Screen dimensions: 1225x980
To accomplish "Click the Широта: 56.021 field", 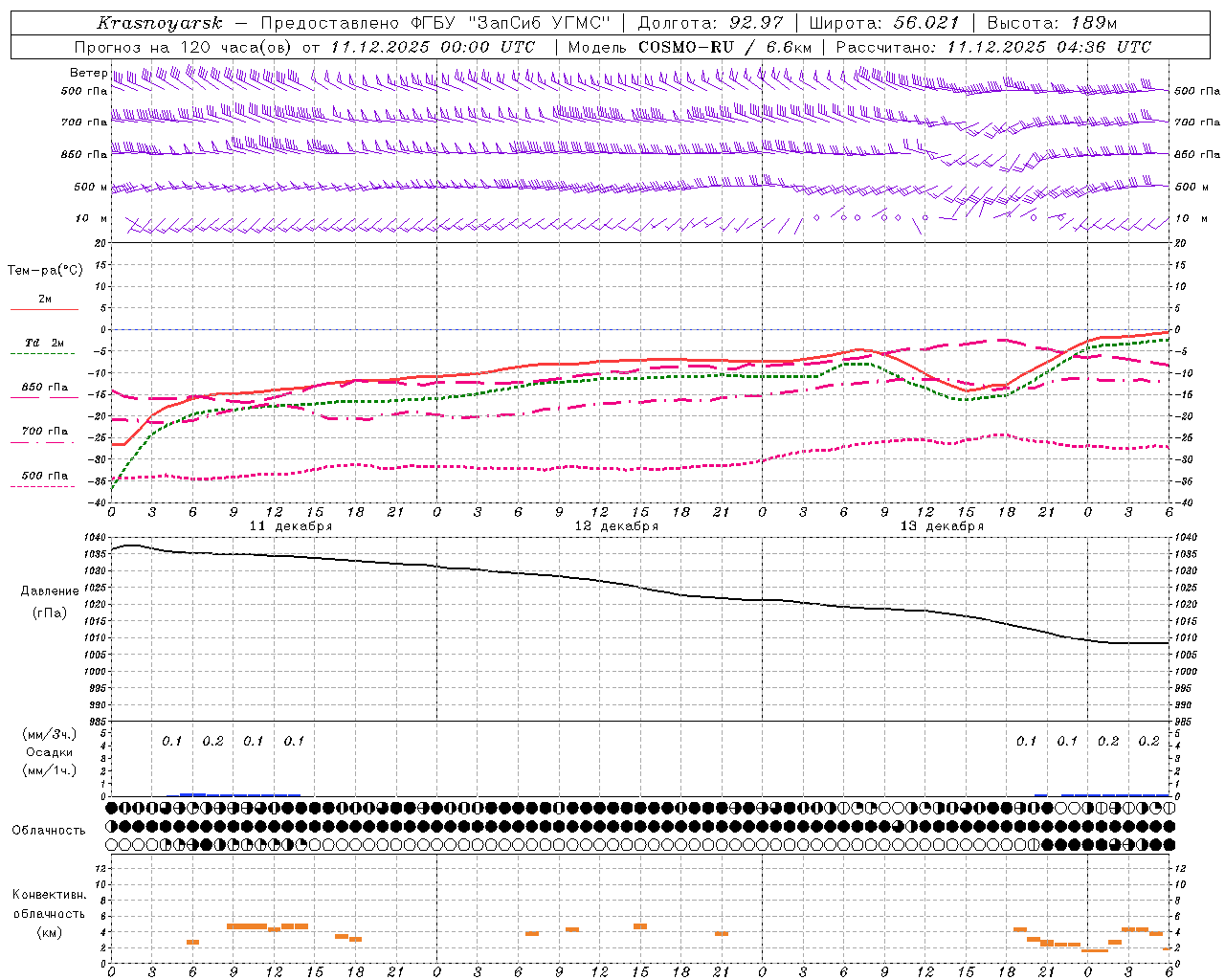I will pos(883,23).
